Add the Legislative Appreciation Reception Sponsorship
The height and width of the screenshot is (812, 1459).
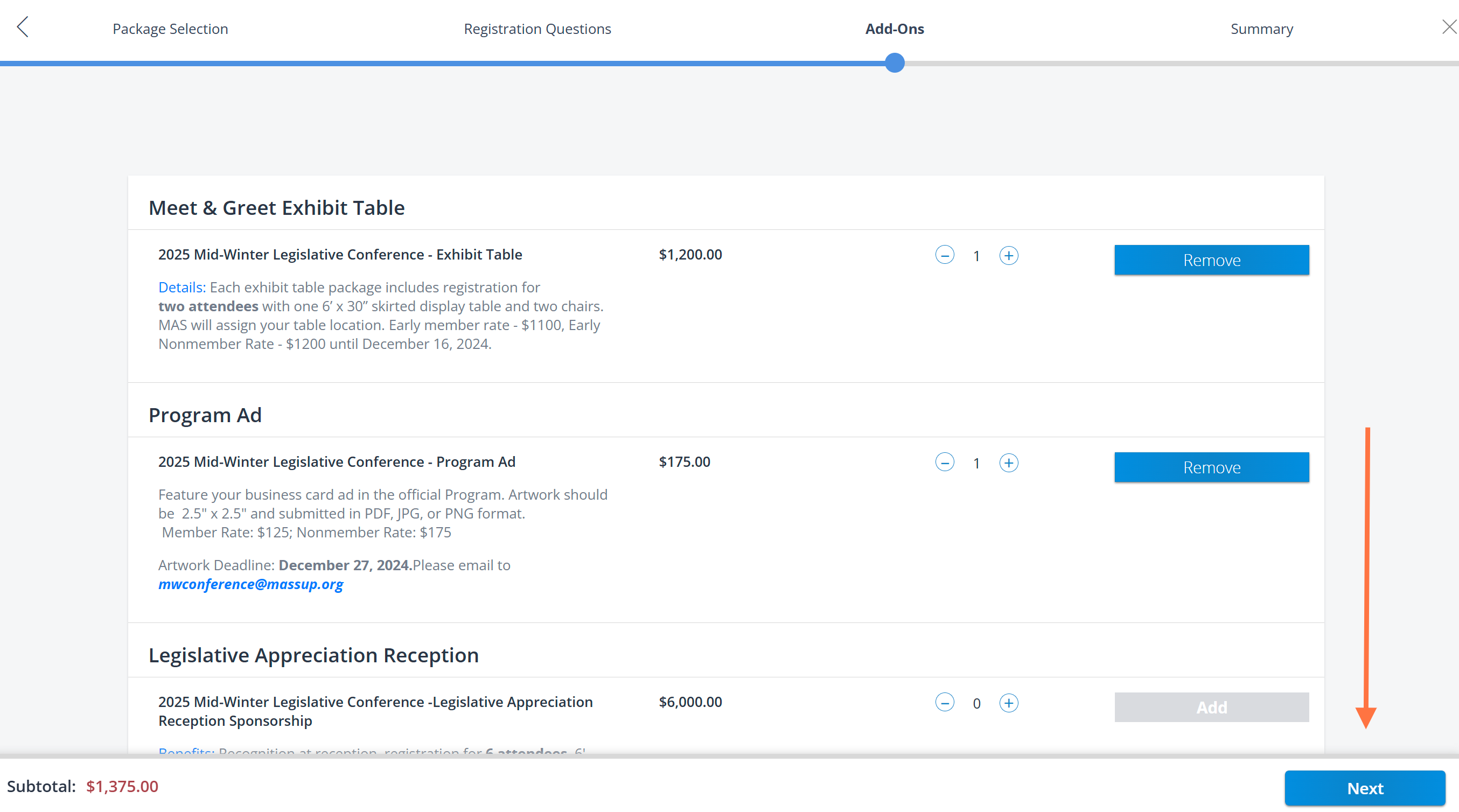click(x=1211, y=707)
